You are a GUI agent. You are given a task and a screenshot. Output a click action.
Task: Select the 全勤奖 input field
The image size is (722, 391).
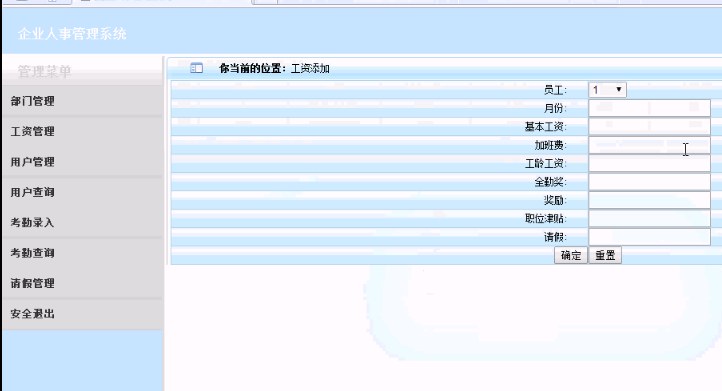pos(649,182)
